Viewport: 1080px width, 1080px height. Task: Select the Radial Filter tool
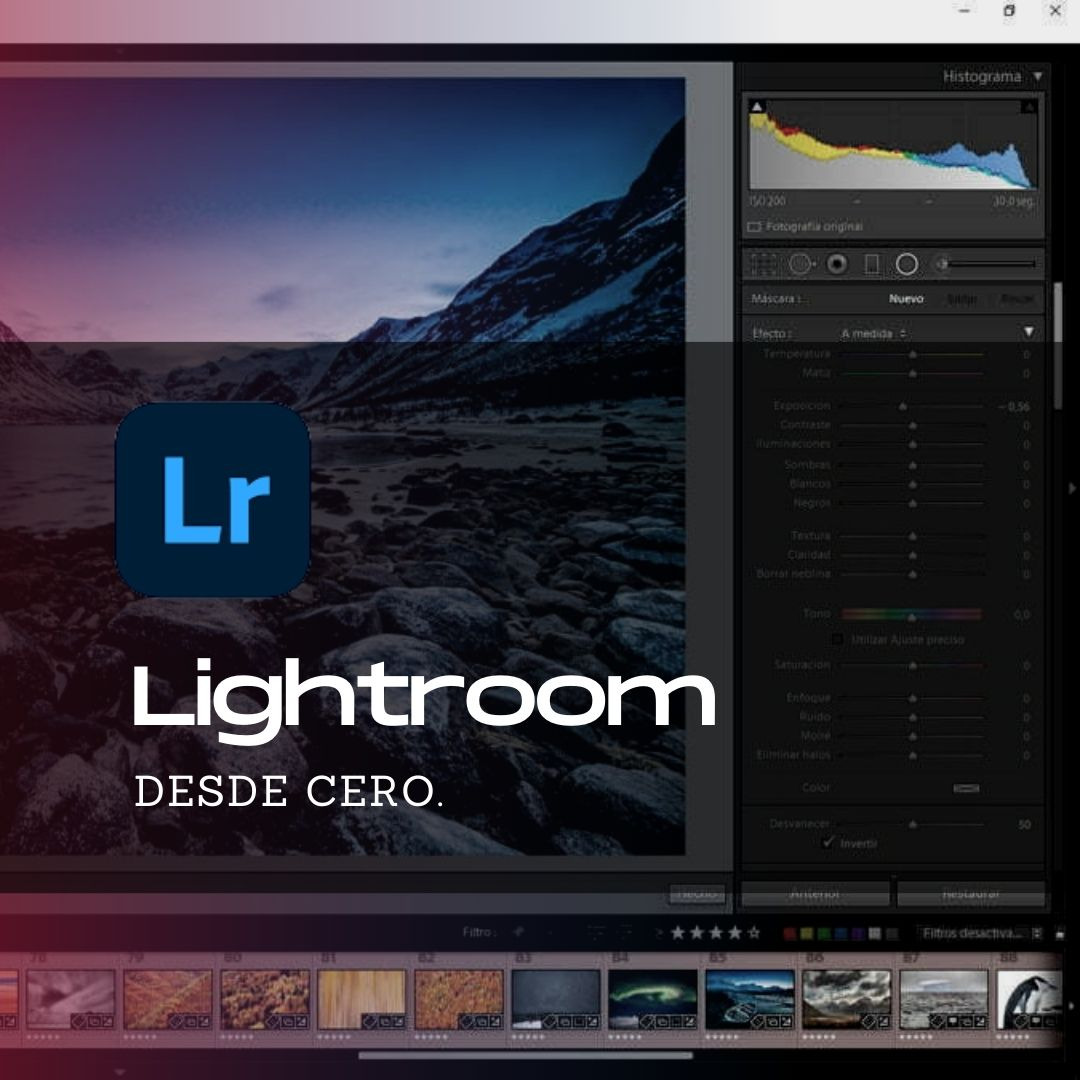(x=906, y=264)
